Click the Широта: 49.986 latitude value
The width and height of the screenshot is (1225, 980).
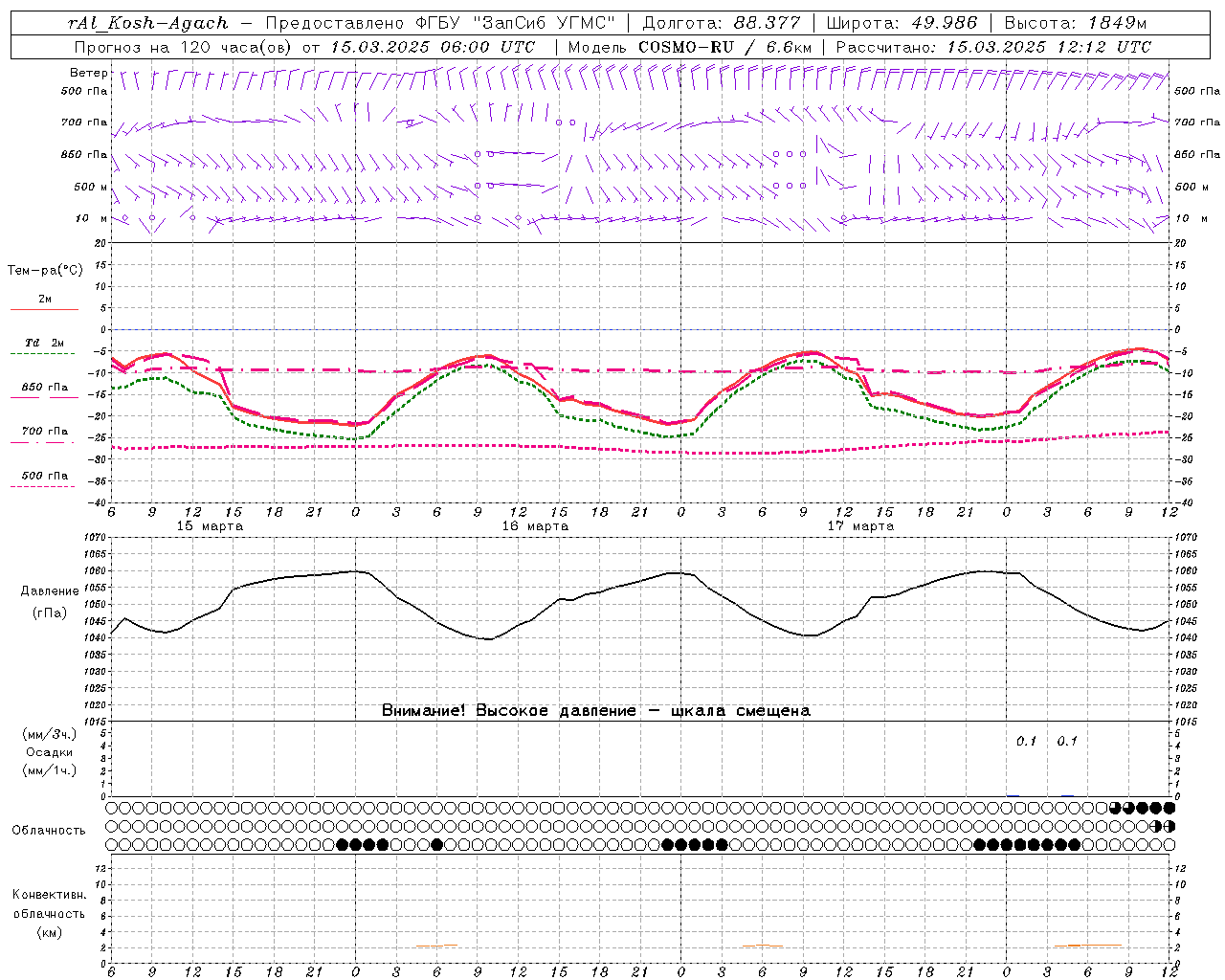coord(902,23)
